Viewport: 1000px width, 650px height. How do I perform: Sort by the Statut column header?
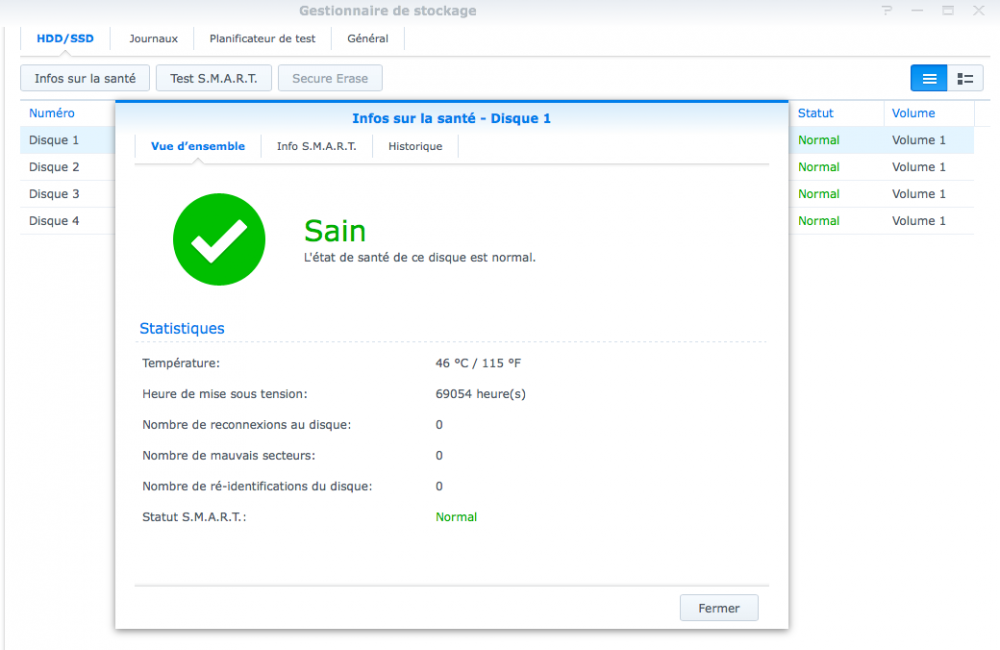click(x=816, y=113)
